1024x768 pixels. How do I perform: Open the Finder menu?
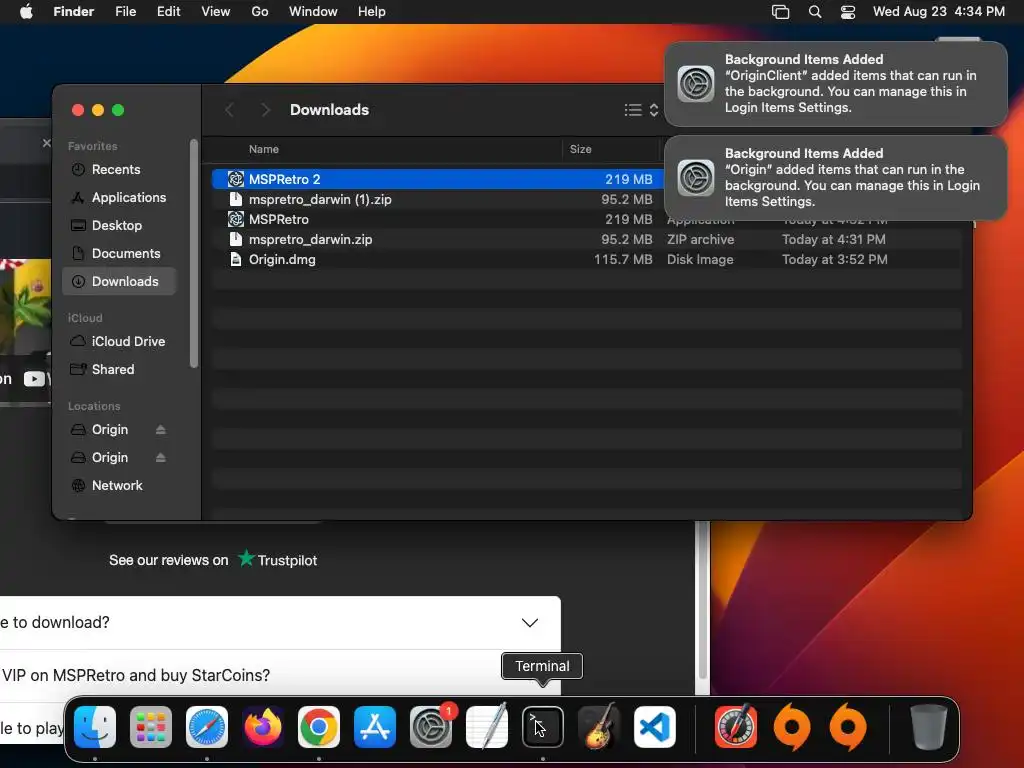point(74,12)
